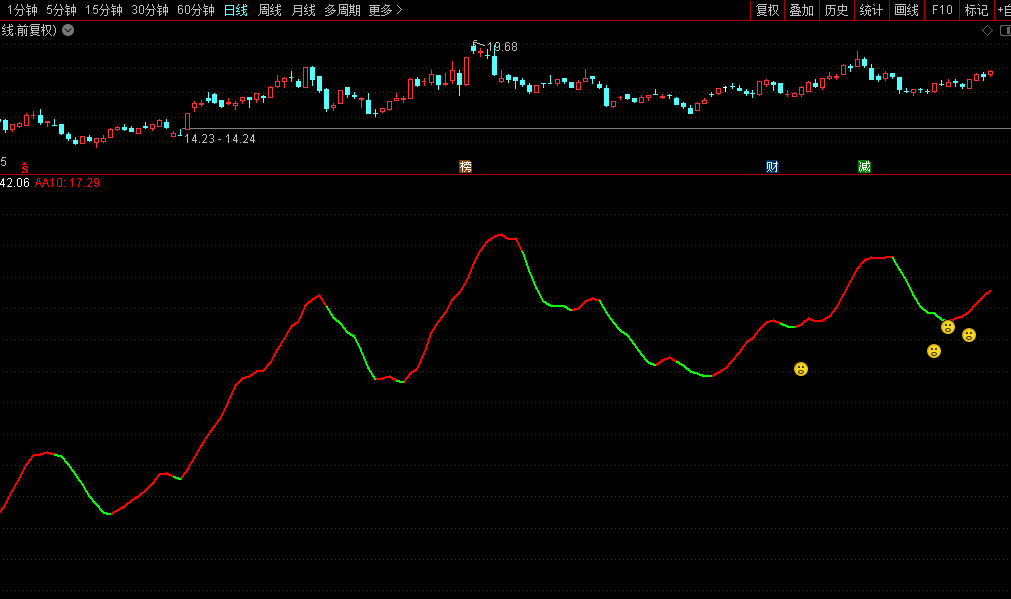Switch to the 周线 weekly tab
Screen dimensions: 1011x599
pyautogui.click(x=270, y=10)
